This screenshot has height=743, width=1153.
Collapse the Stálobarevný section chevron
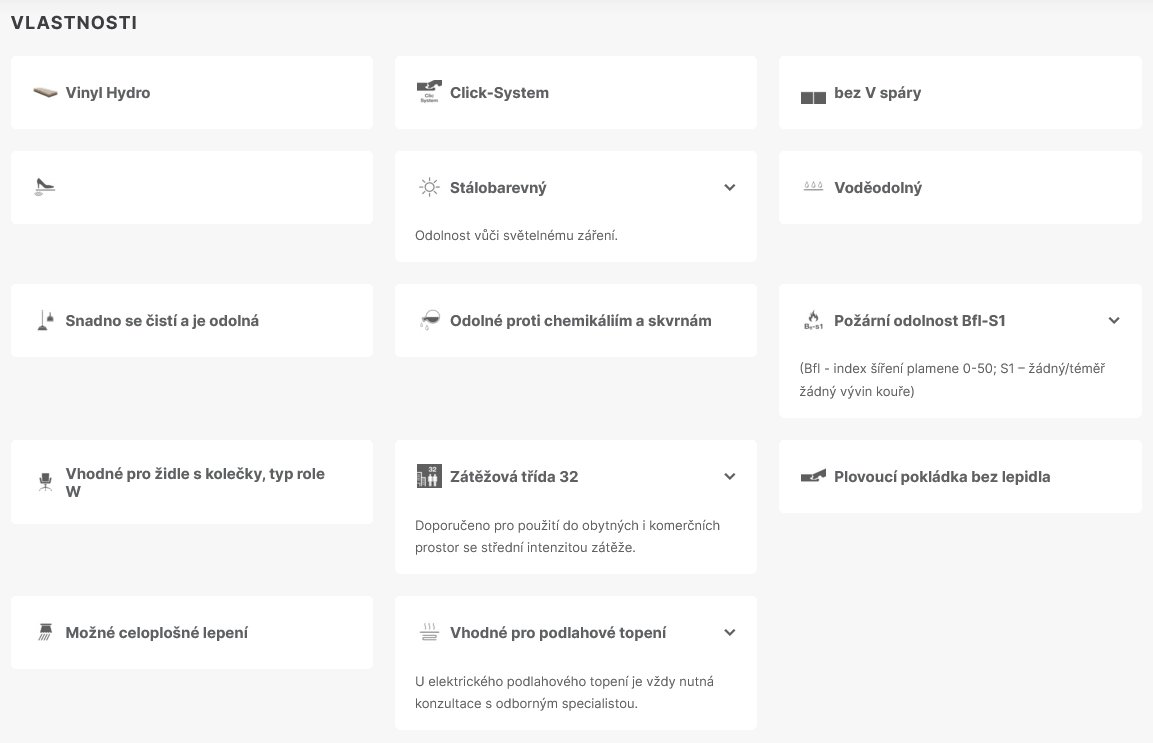(730, 188)
